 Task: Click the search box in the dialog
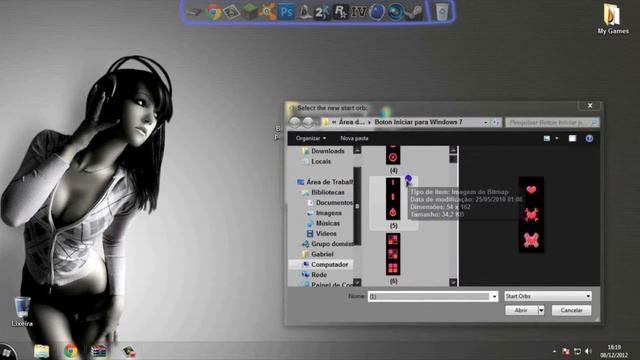click(552, 122)
